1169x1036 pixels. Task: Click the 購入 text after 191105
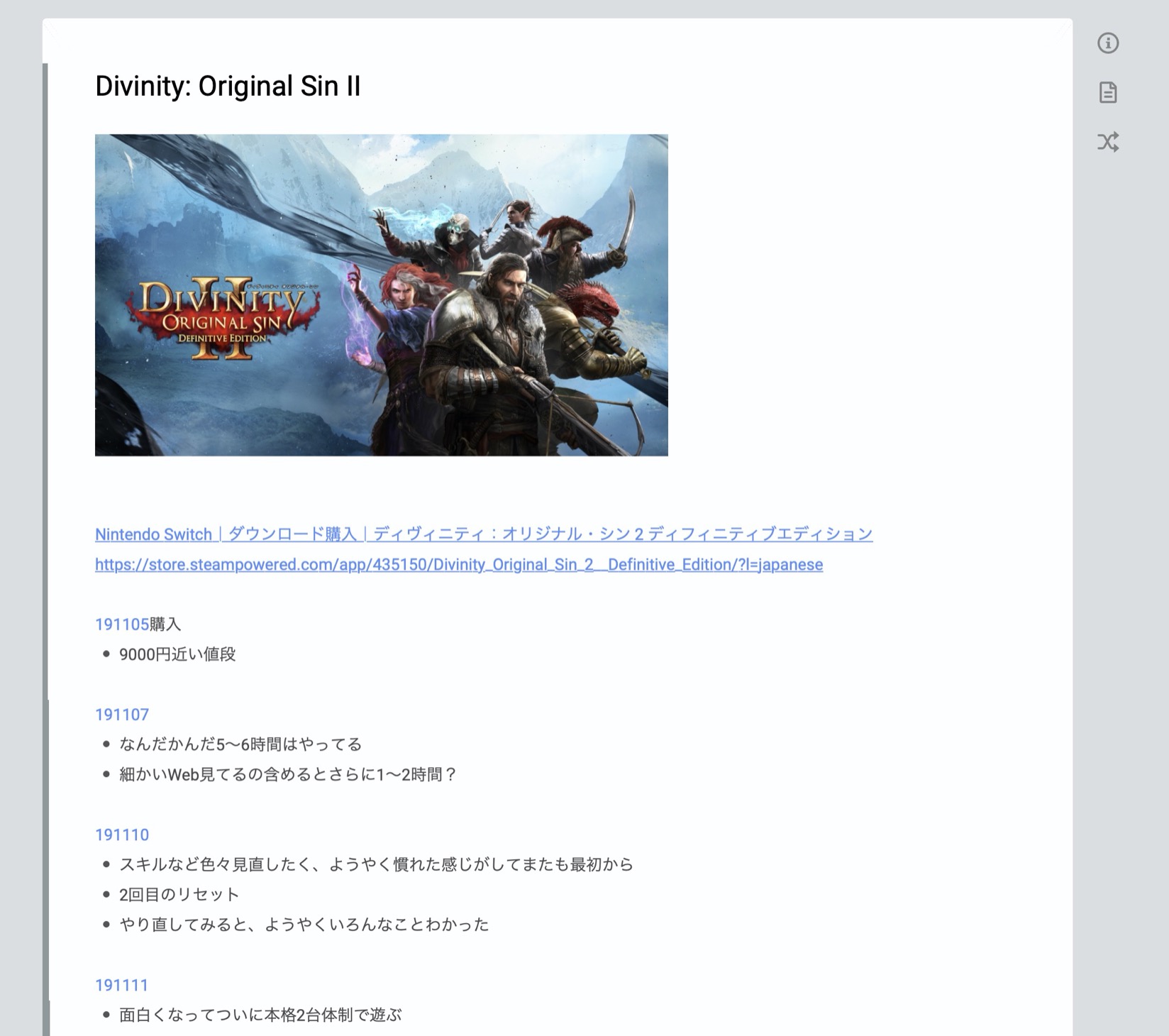[x=166, y=624]
